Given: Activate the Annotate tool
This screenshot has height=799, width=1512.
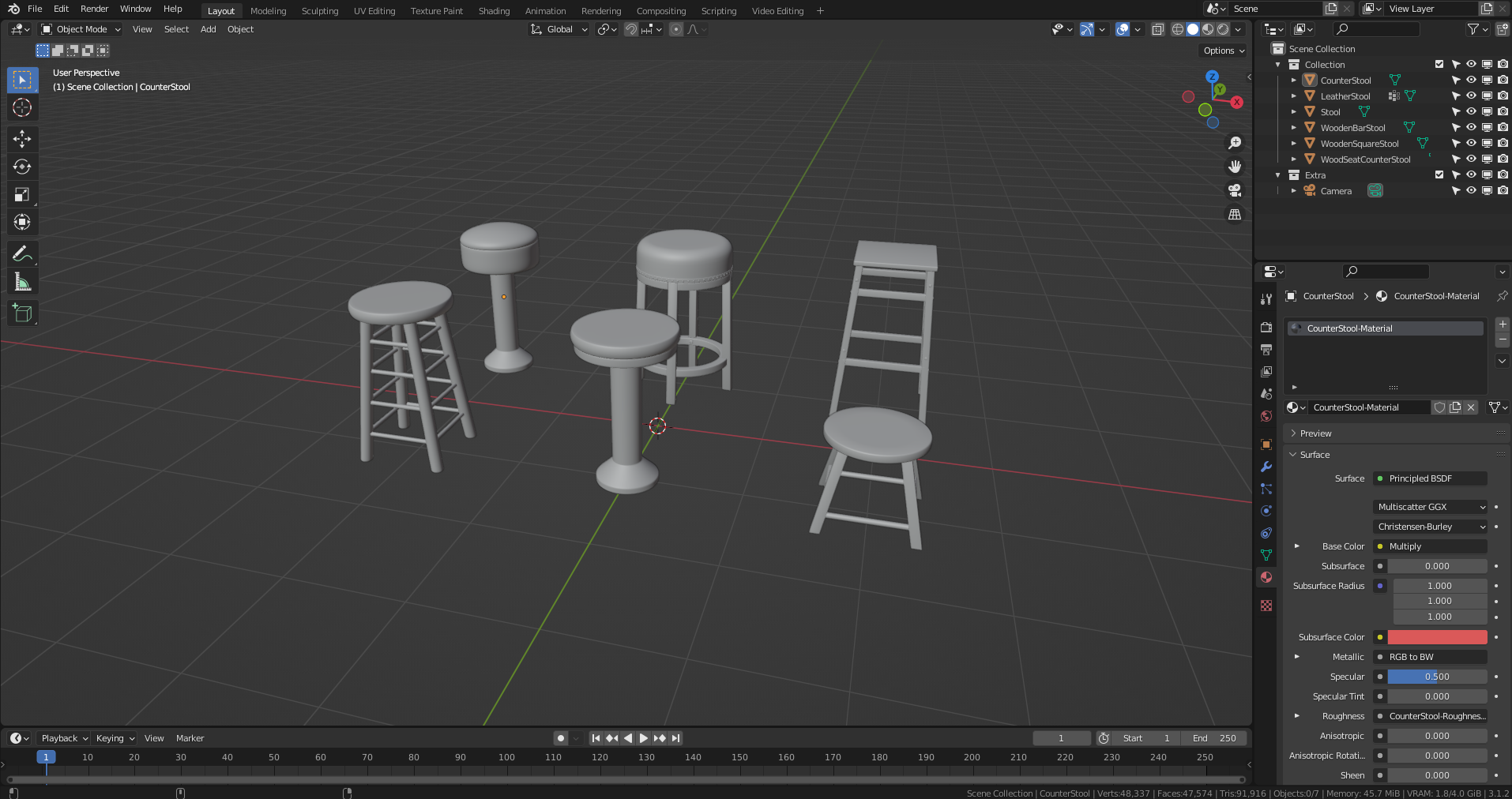Looking at the screenshot, I should click(x=22, y=253).
